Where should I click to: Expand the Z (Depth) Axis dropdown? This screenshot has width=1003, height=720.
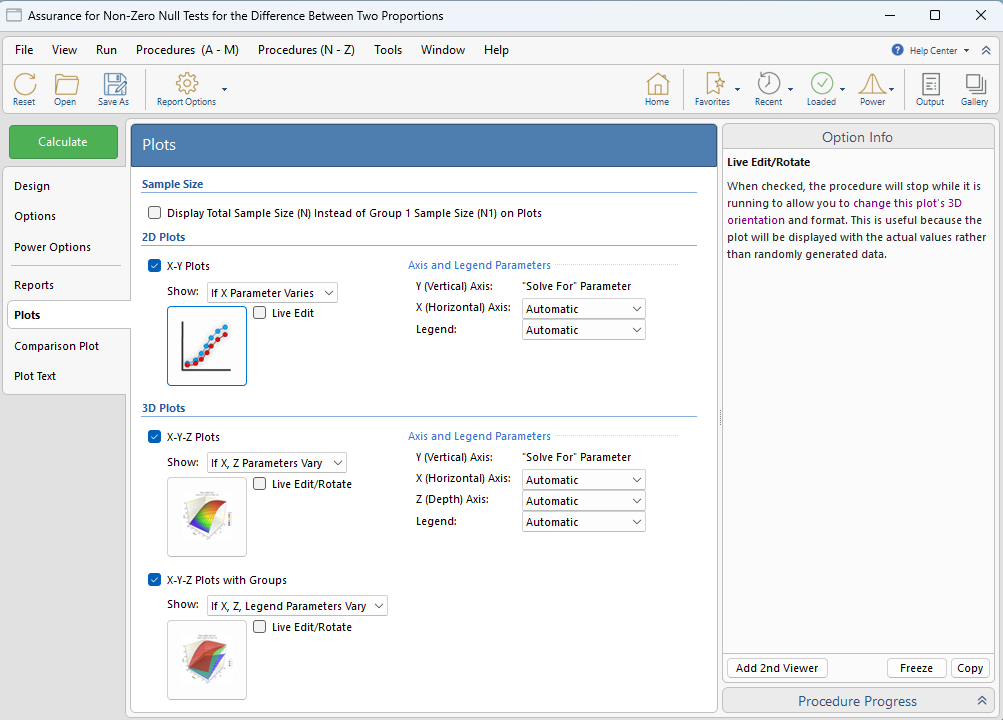tap(583, 501)
